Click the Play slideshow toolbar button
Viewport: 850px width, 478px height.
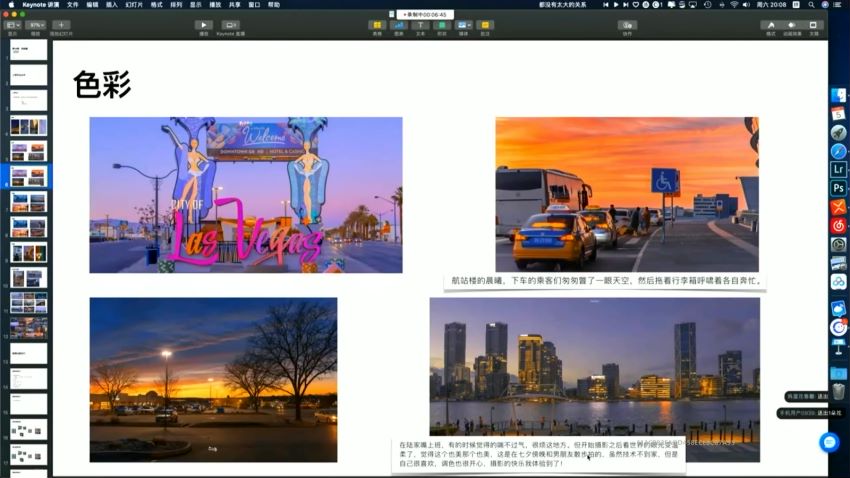[203, 25]
